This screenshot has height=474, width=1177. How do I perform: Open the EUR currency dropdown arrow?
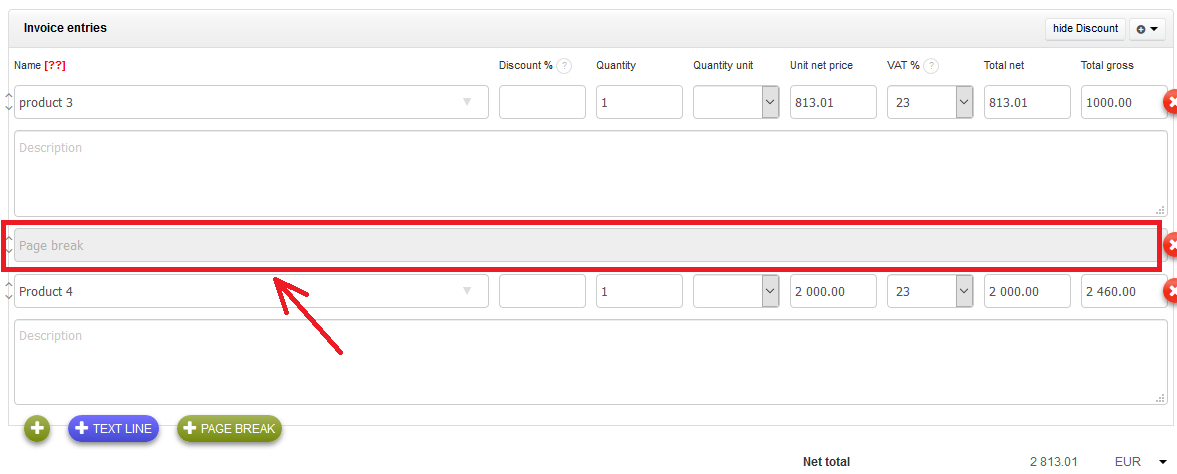(x=1163, y=462)
